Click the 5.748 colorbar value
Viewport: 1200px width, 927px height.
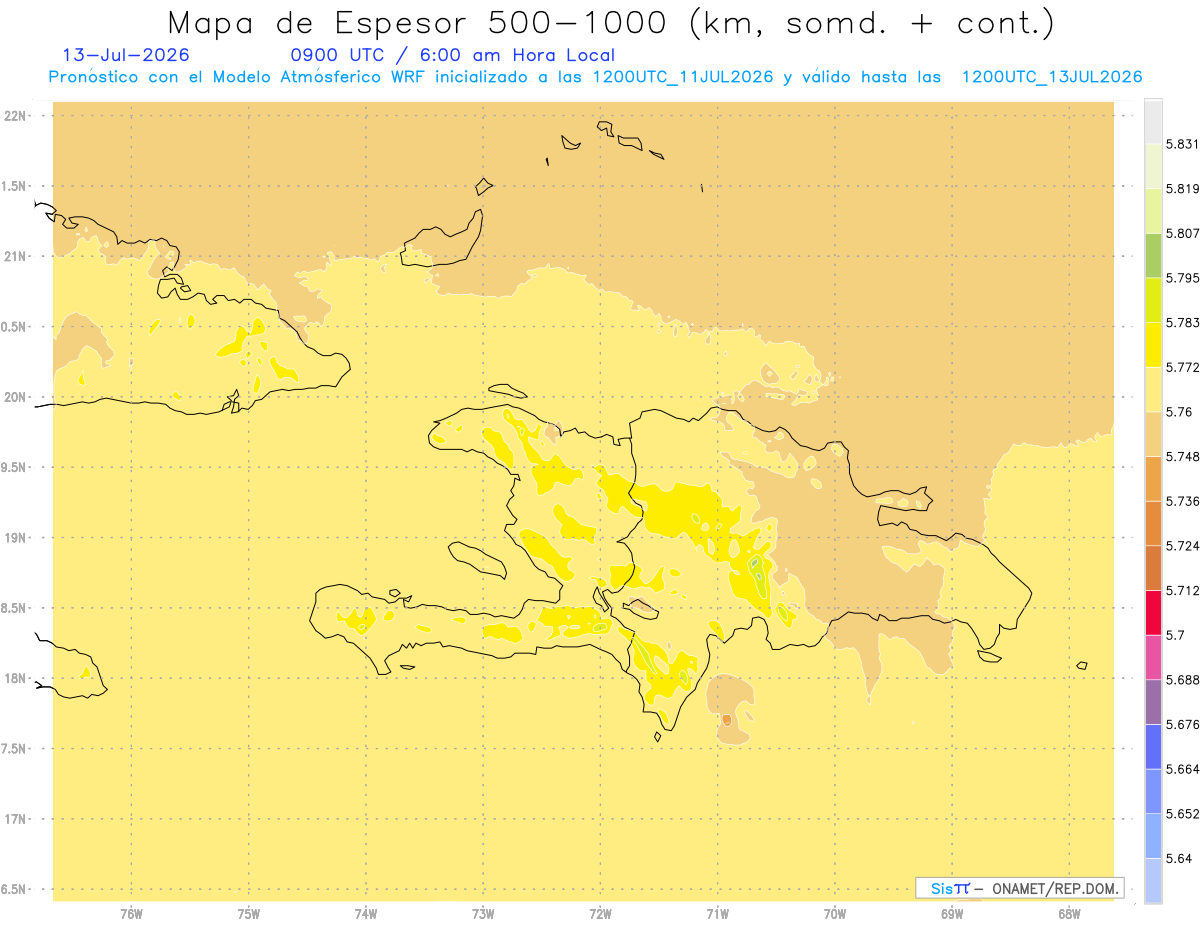click(x=1182, y=456)
